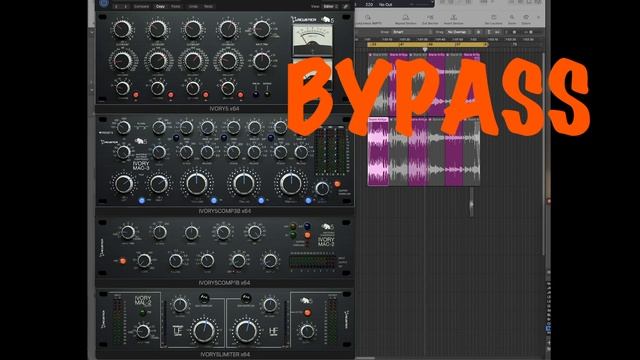Viewport: 640px width, 360px height.
Task: Click first blue LED button below IVORYSCOMP3B knobs
Action: pyautogui.click(x=142, y=200)
